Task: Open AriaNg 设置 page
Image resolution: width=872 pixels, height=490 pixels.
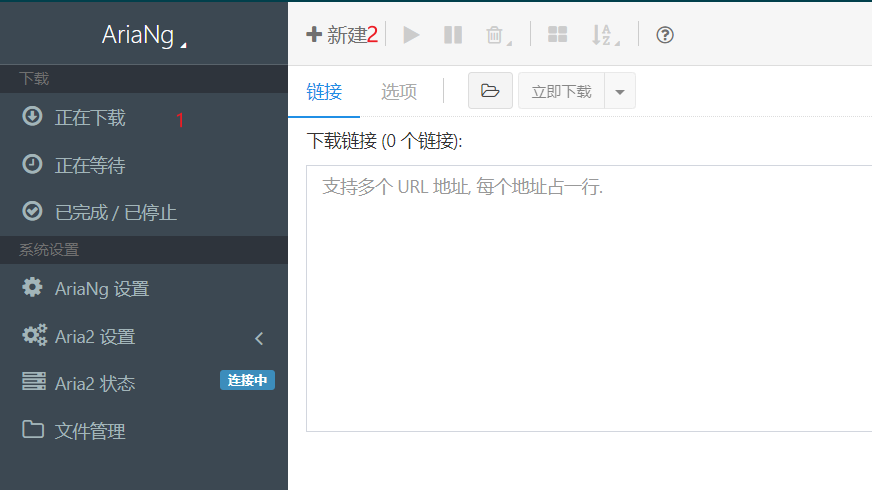Action: click(143, 289)
